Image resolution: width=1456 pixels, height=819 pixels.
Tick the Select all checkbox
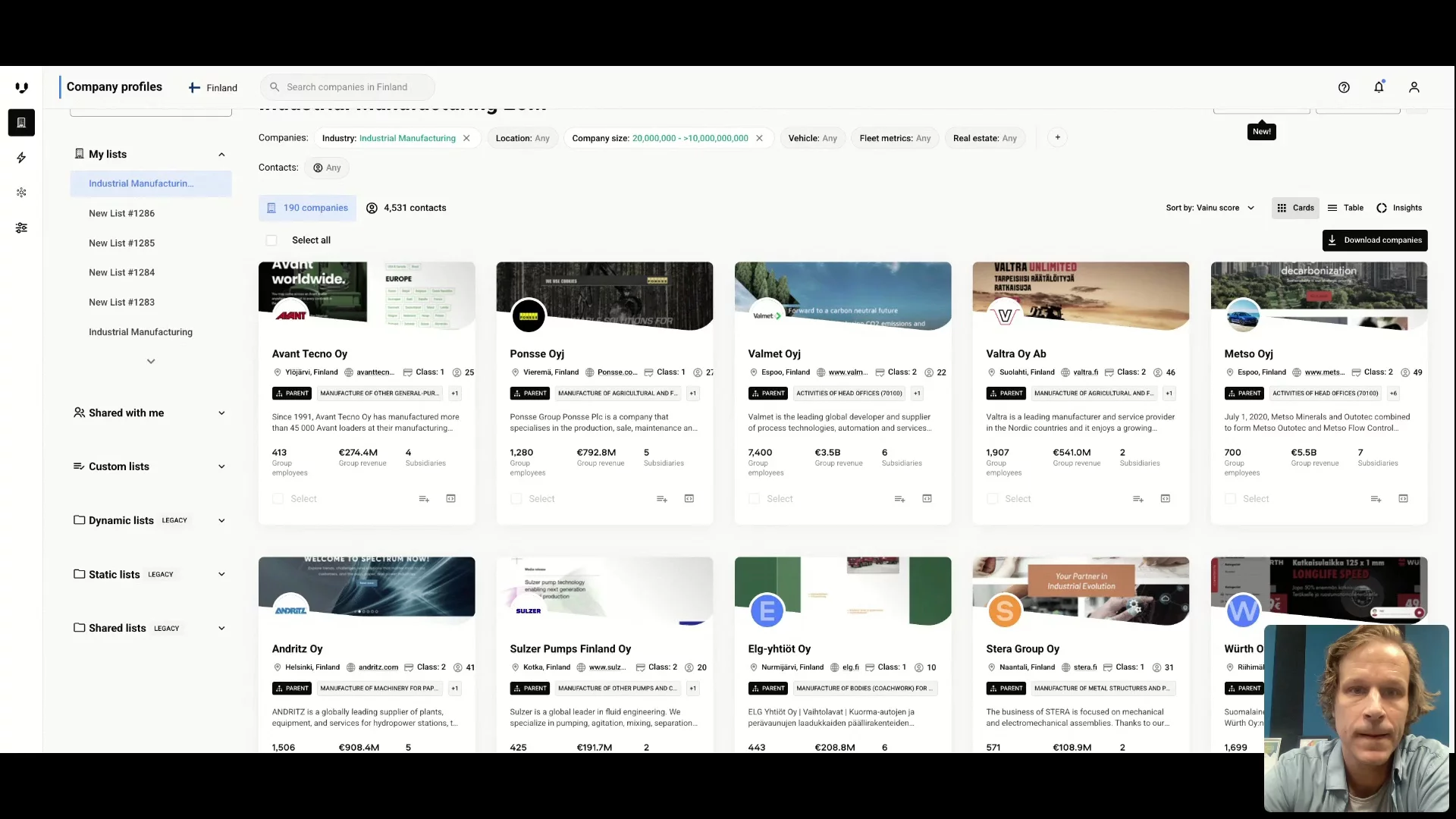[x=271, y=240]
